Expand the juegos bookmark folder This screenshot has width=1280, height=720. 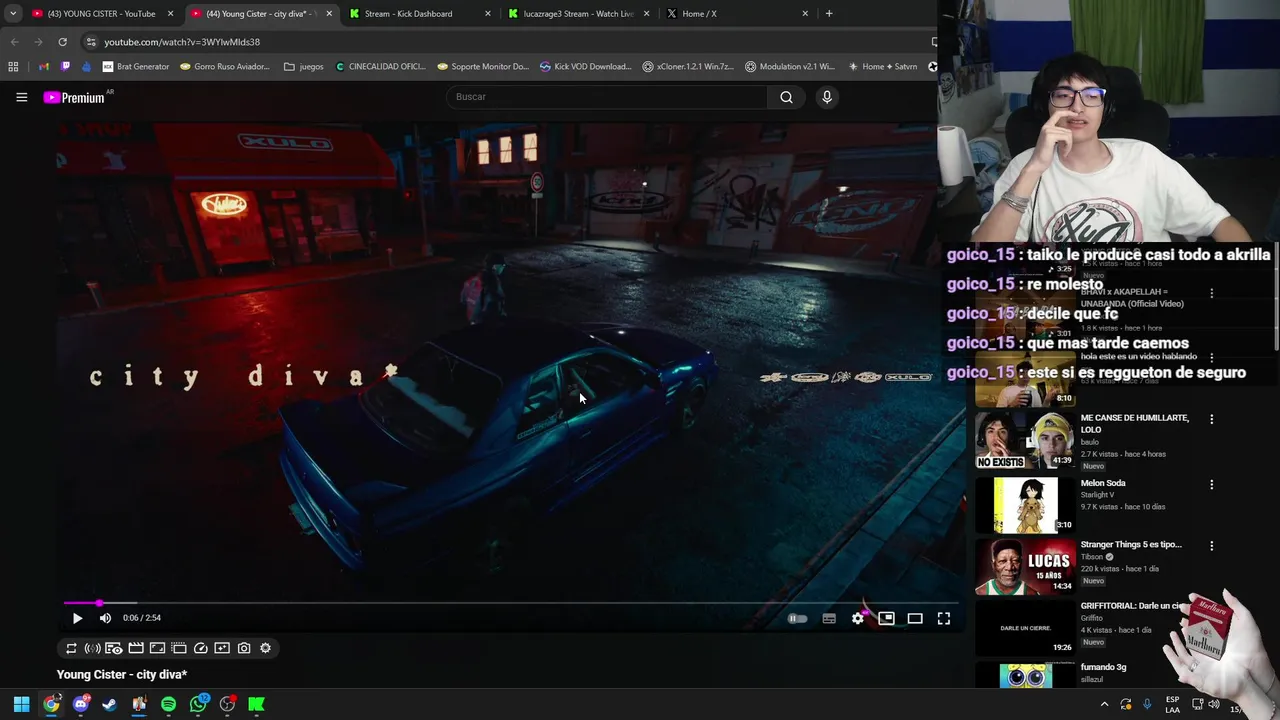[x=304, y=67]
